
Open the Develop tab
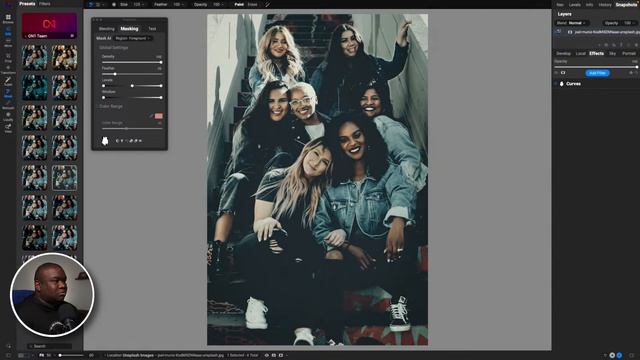(563, 53)
